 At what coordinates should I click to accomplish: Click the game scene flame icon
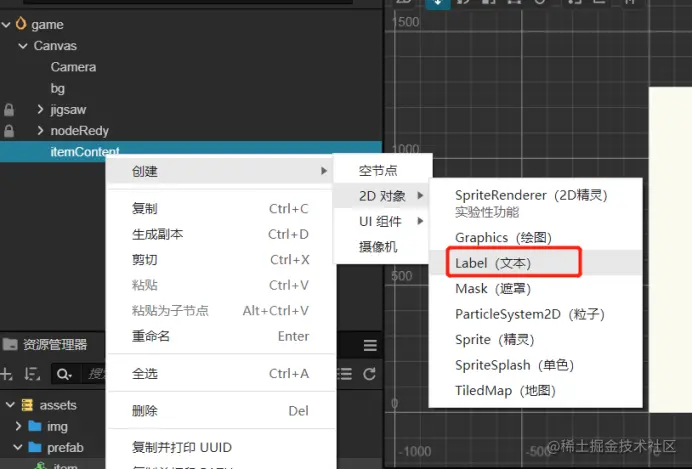point(21,23)
